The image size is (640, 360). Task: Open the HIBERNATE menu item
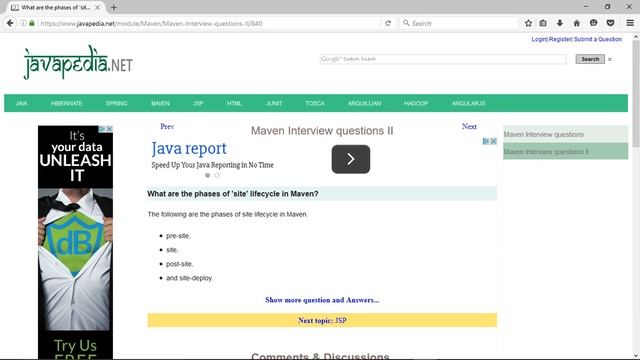(x=67, y=103)
